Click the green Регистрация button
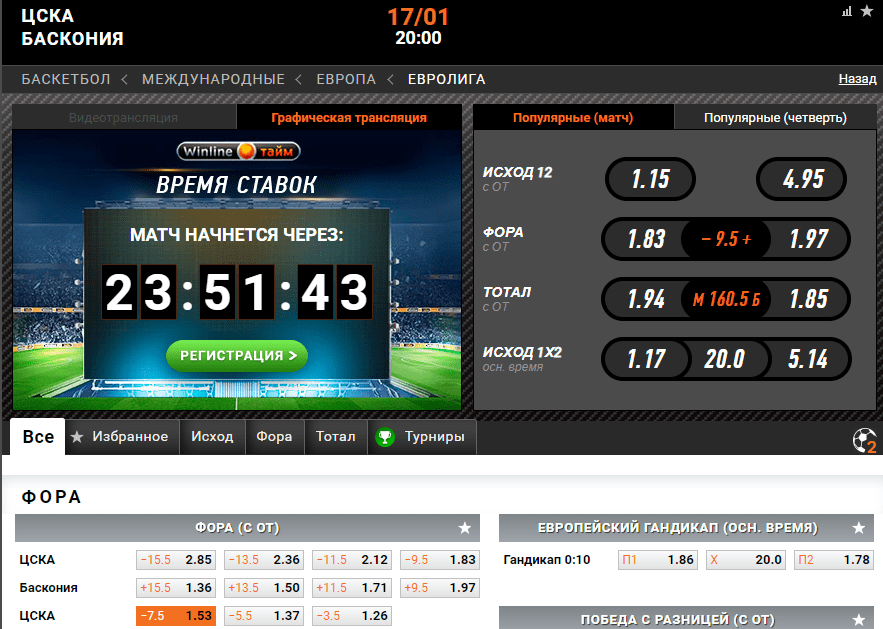883x629 pixels. 237,355
